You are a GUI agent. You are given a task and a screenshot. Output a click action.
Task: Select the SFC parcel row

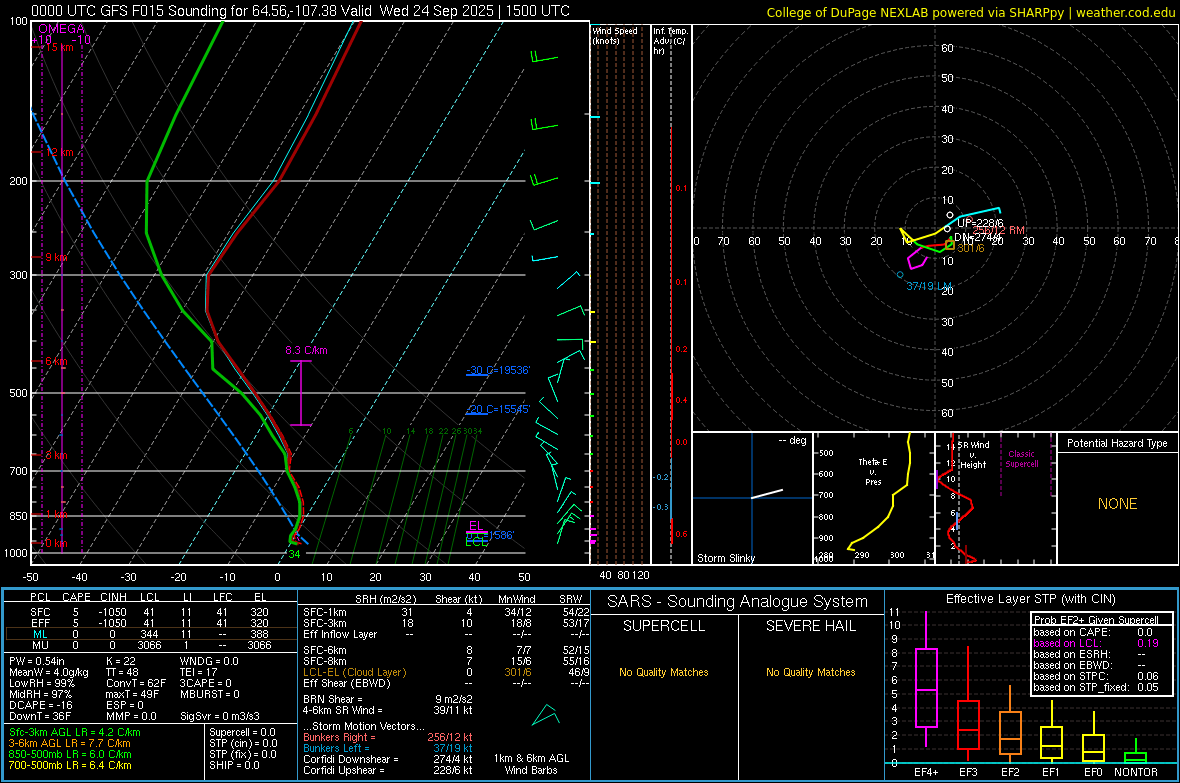[x=150, y=612]
